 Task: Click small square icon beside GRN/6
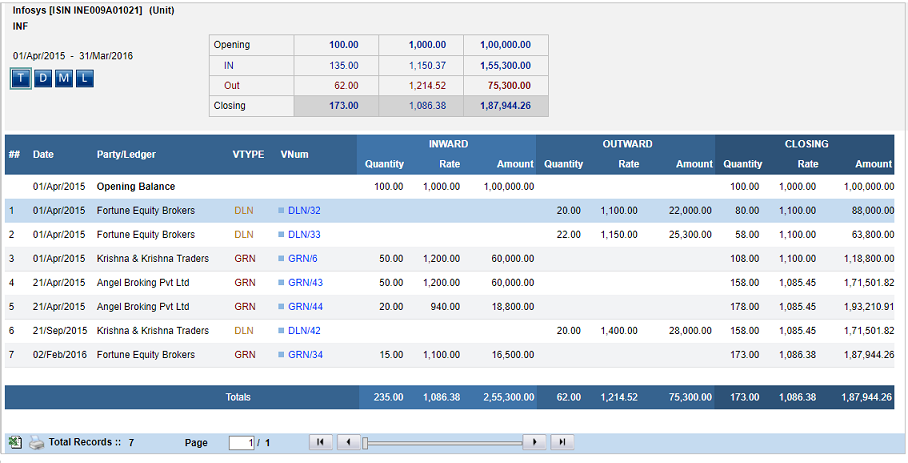coord(281,259)
